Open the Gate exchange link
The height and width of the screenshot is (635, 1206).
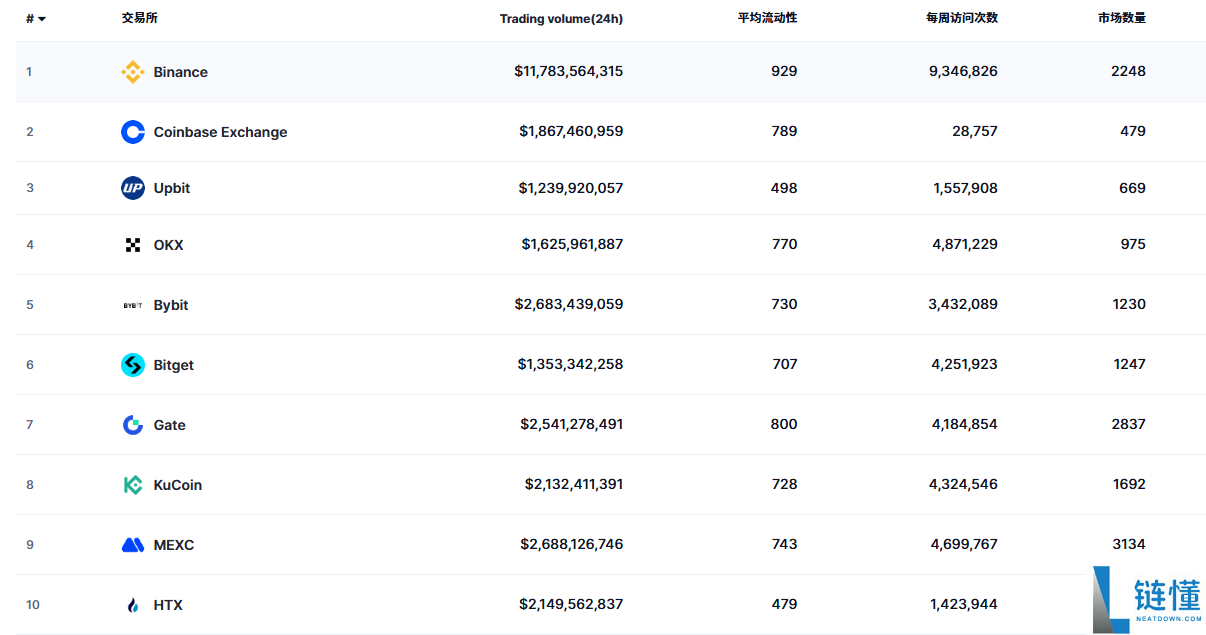coord(170,425)
